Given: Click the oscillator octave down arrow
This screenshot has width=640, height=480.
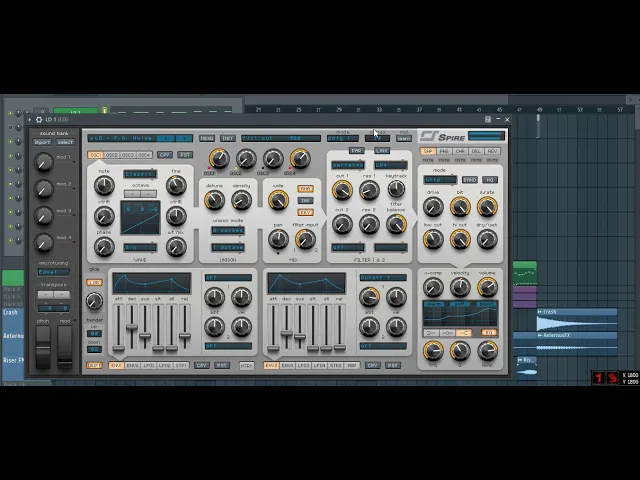Looking at the screenshot, I should pyautogui.click(x=132, y=193).
